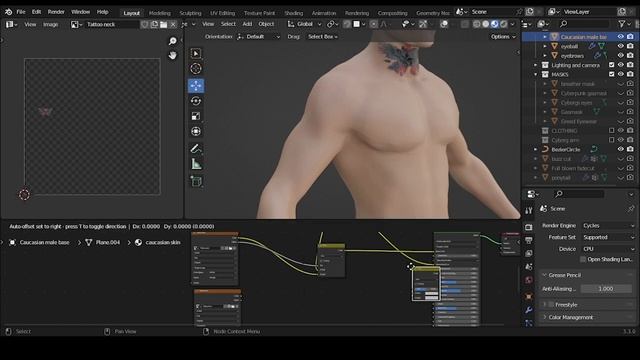Viewport: 640px width, 360px height.
Task: Select the Cursor tool in viewport toolbar
Action: tap(196, 69)
